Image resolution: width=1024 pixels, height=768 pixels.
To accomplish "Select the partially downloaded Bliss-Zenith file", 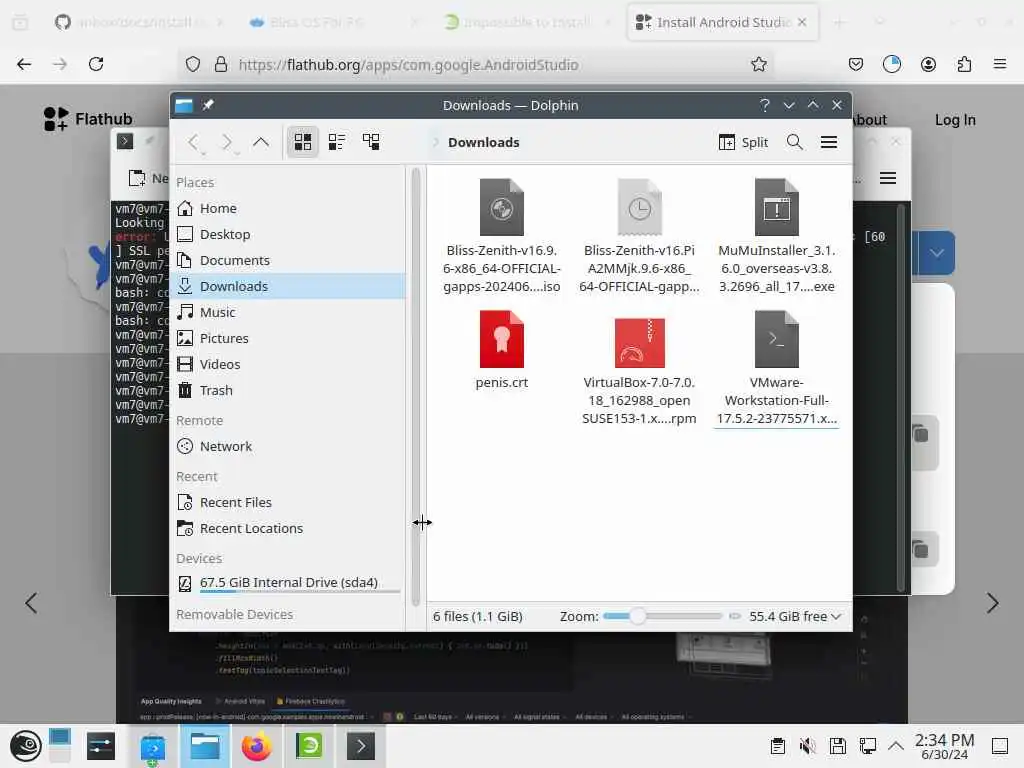I will pyautogui.click(x=639, y=207).
